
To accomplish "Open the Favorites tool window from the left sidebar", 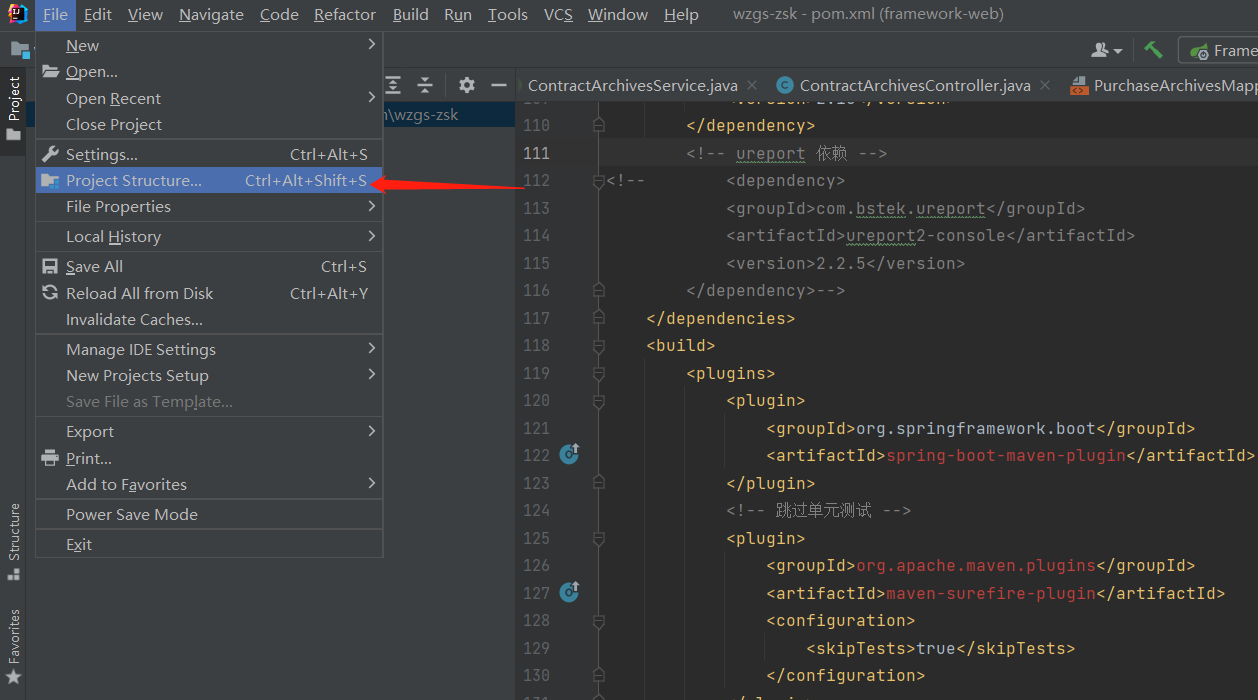I will 14,638.
